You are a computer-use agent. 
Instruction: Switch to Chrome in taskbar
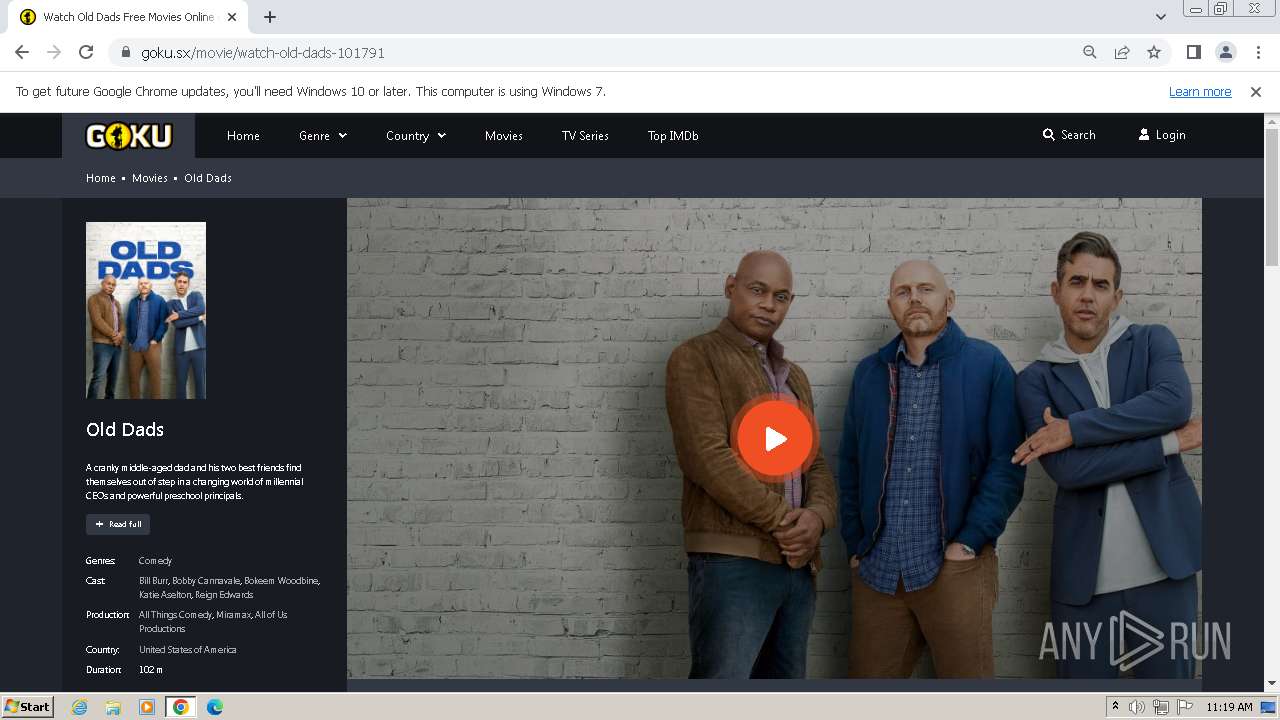[x=181, y=707]
